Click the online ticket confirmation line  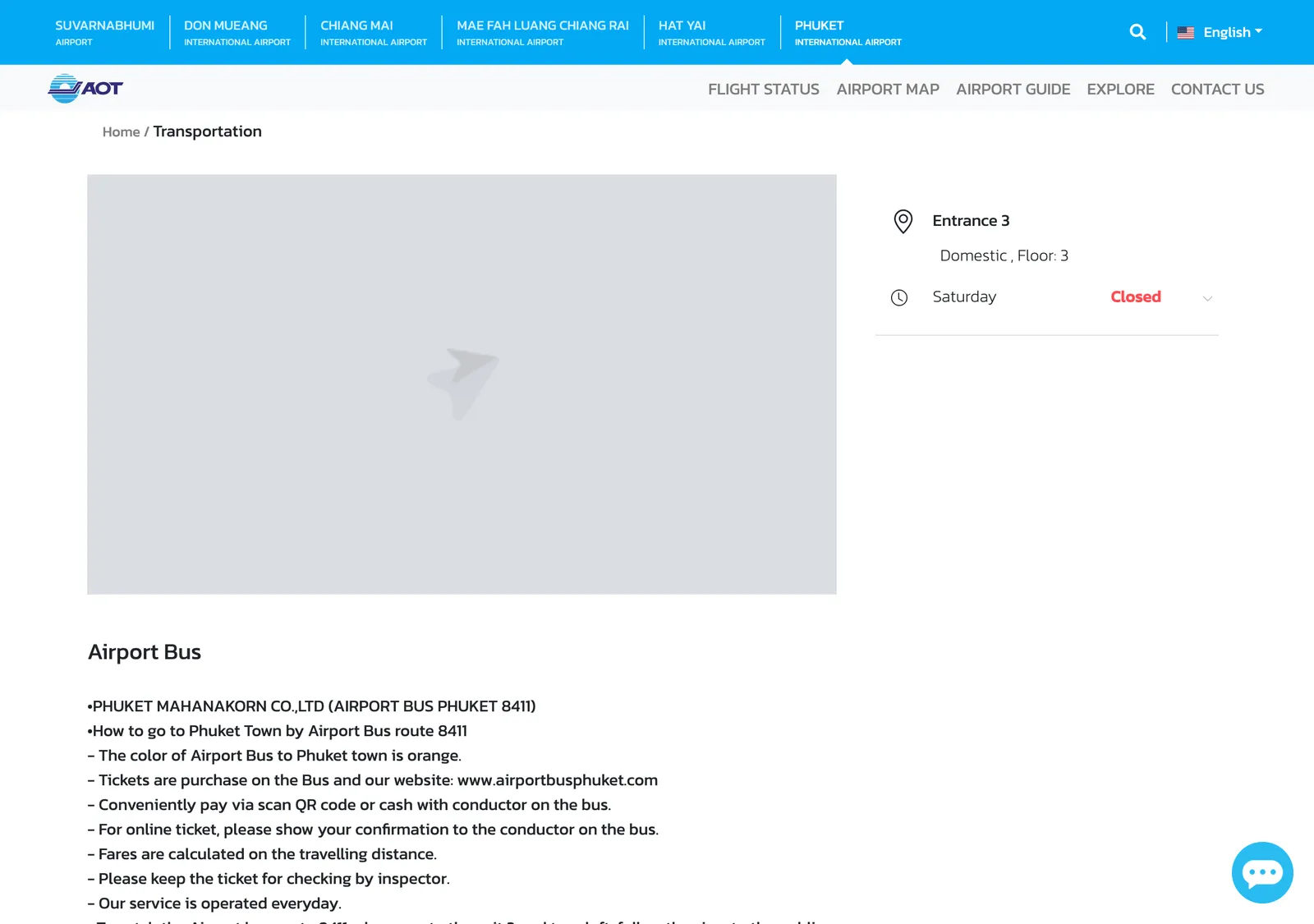(x=373, y=830)
